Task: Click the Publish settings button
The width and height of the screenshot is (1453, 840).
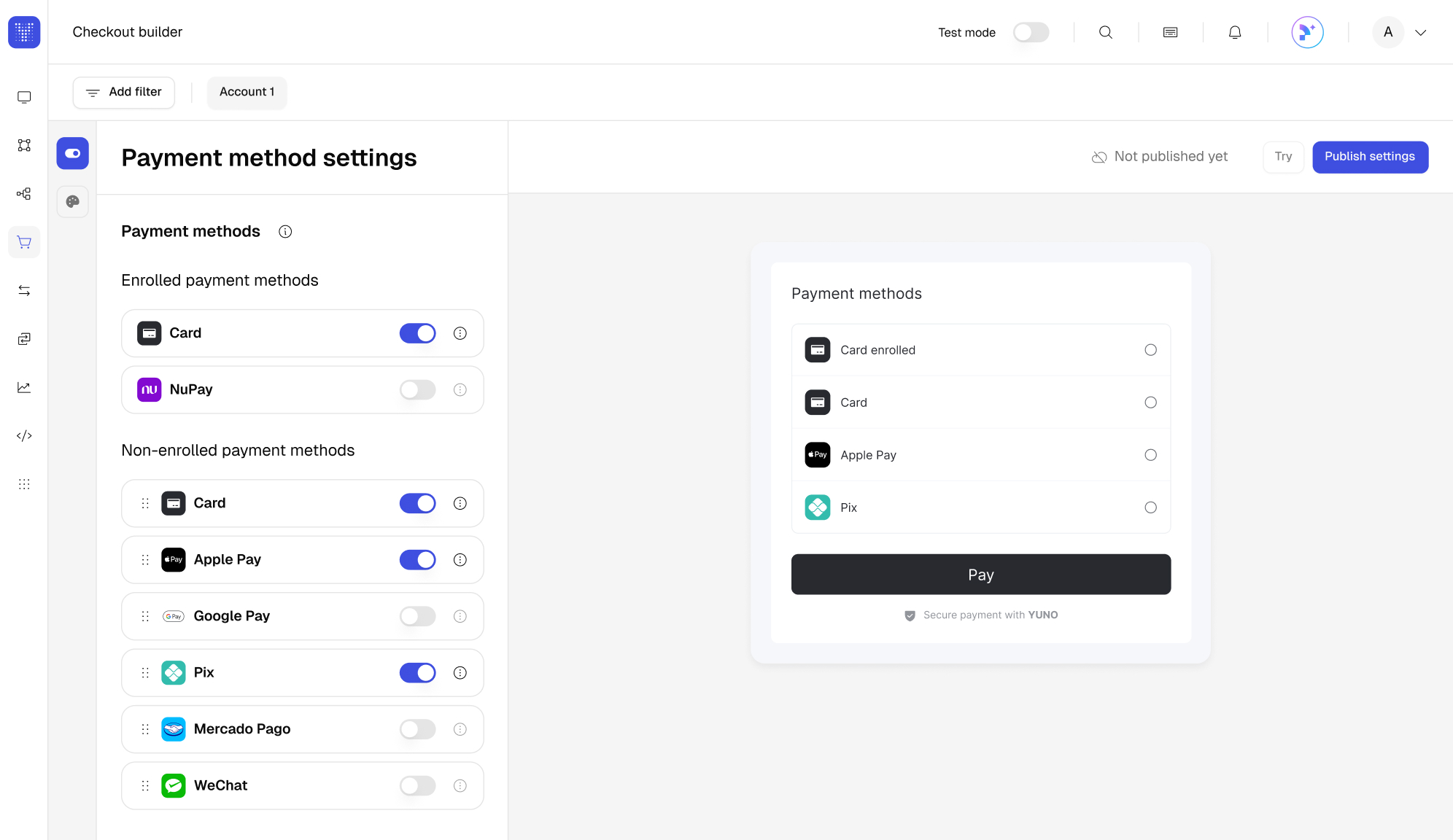Action: (1369, 157)
